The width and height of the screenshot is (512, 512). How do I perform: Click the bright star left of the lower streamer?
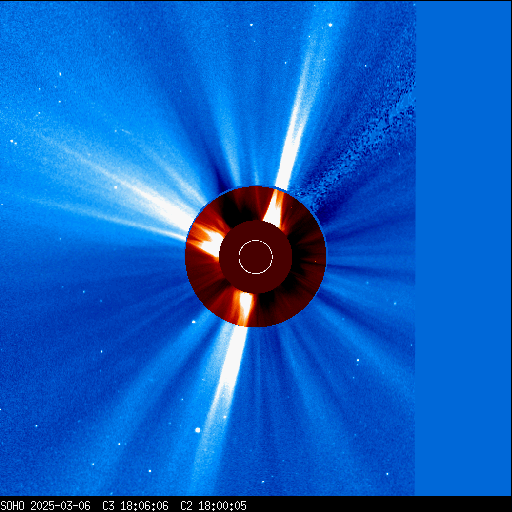coord(197,430)
